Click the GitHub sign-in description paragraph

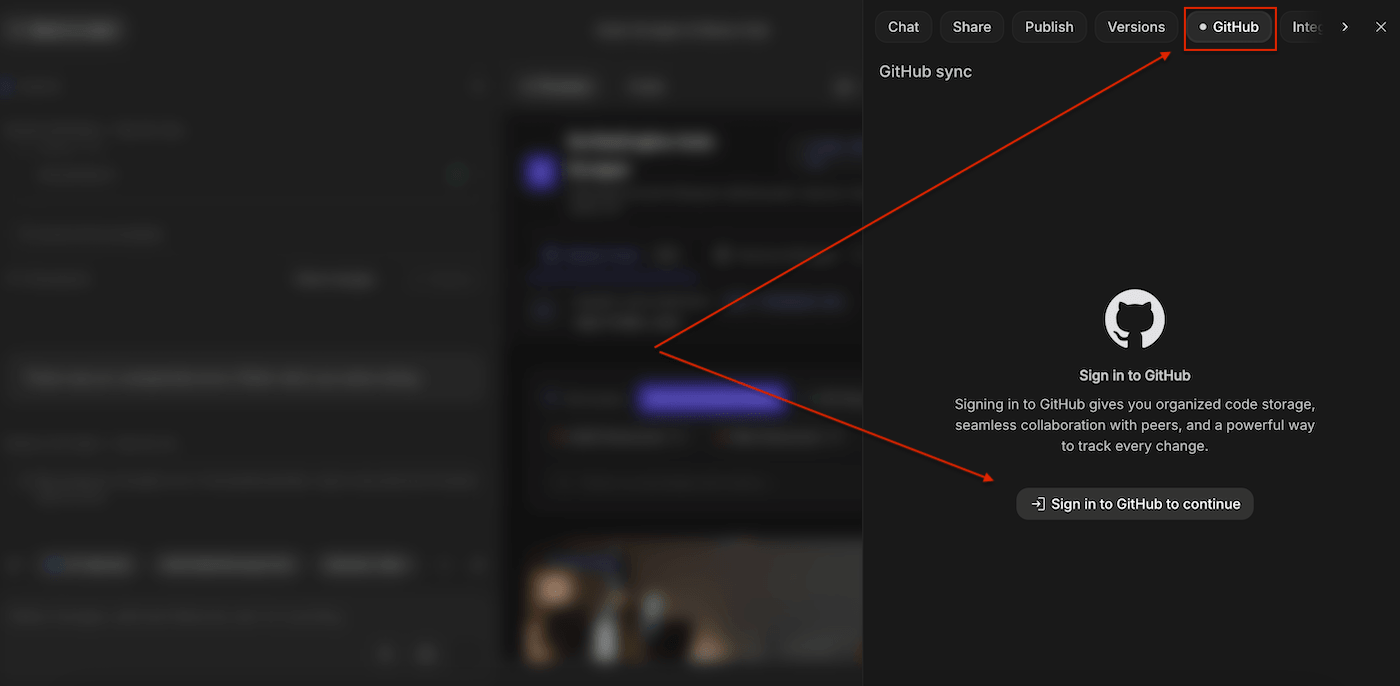click(x=1135, y=425)
